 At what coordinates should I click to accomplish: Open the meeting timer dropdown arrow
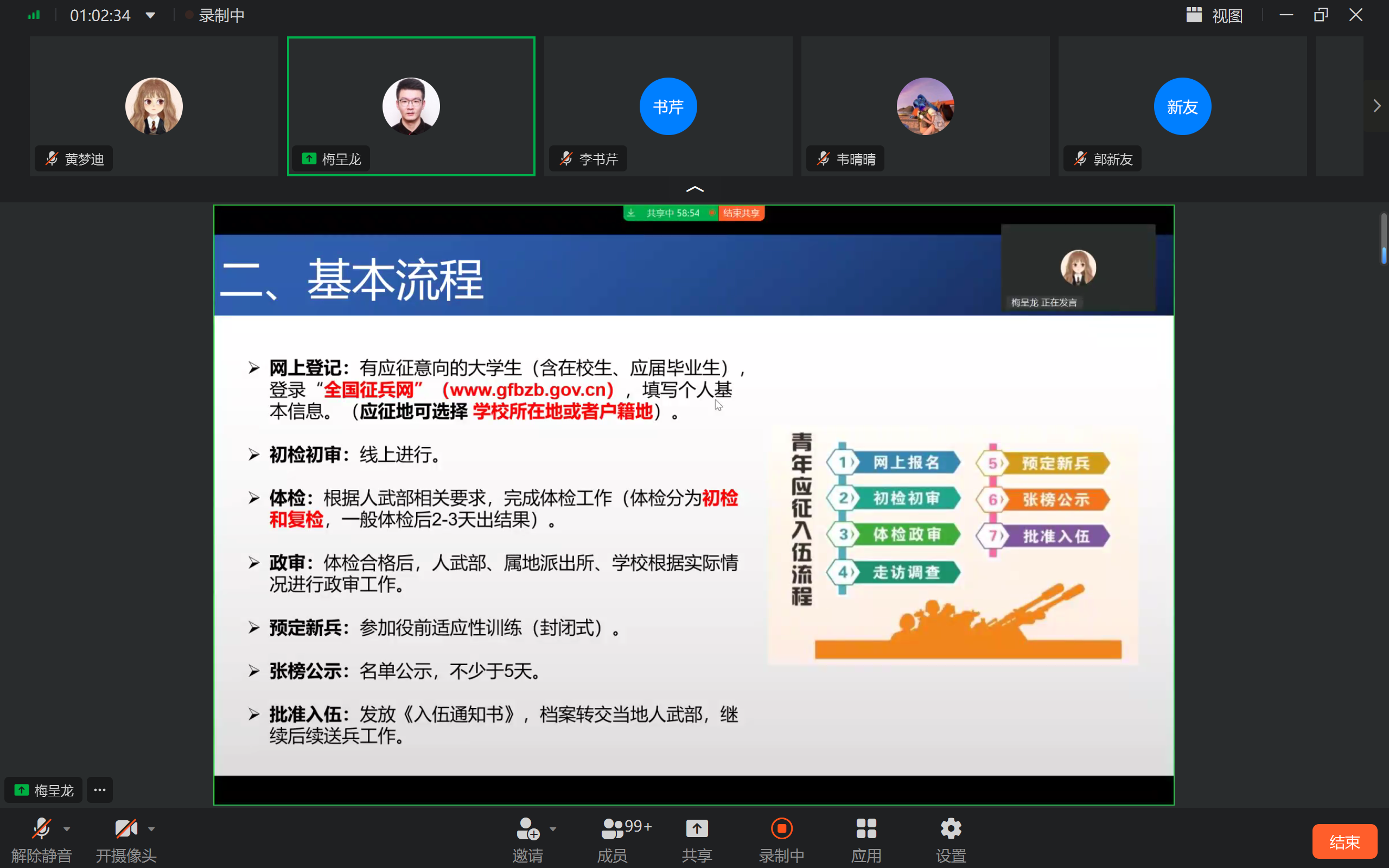pos(150,16)
